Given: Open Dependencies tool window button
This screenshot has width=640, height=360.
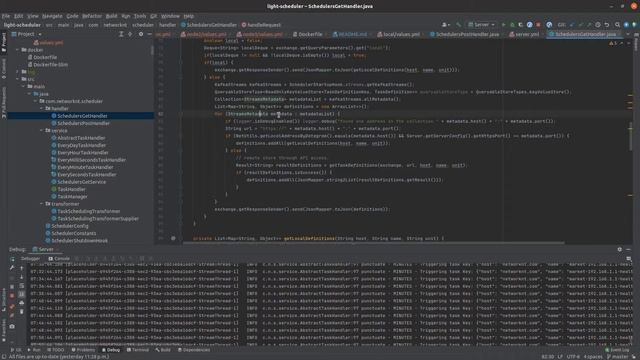Looking at the screenshot, I should click(x=194, y=350).
